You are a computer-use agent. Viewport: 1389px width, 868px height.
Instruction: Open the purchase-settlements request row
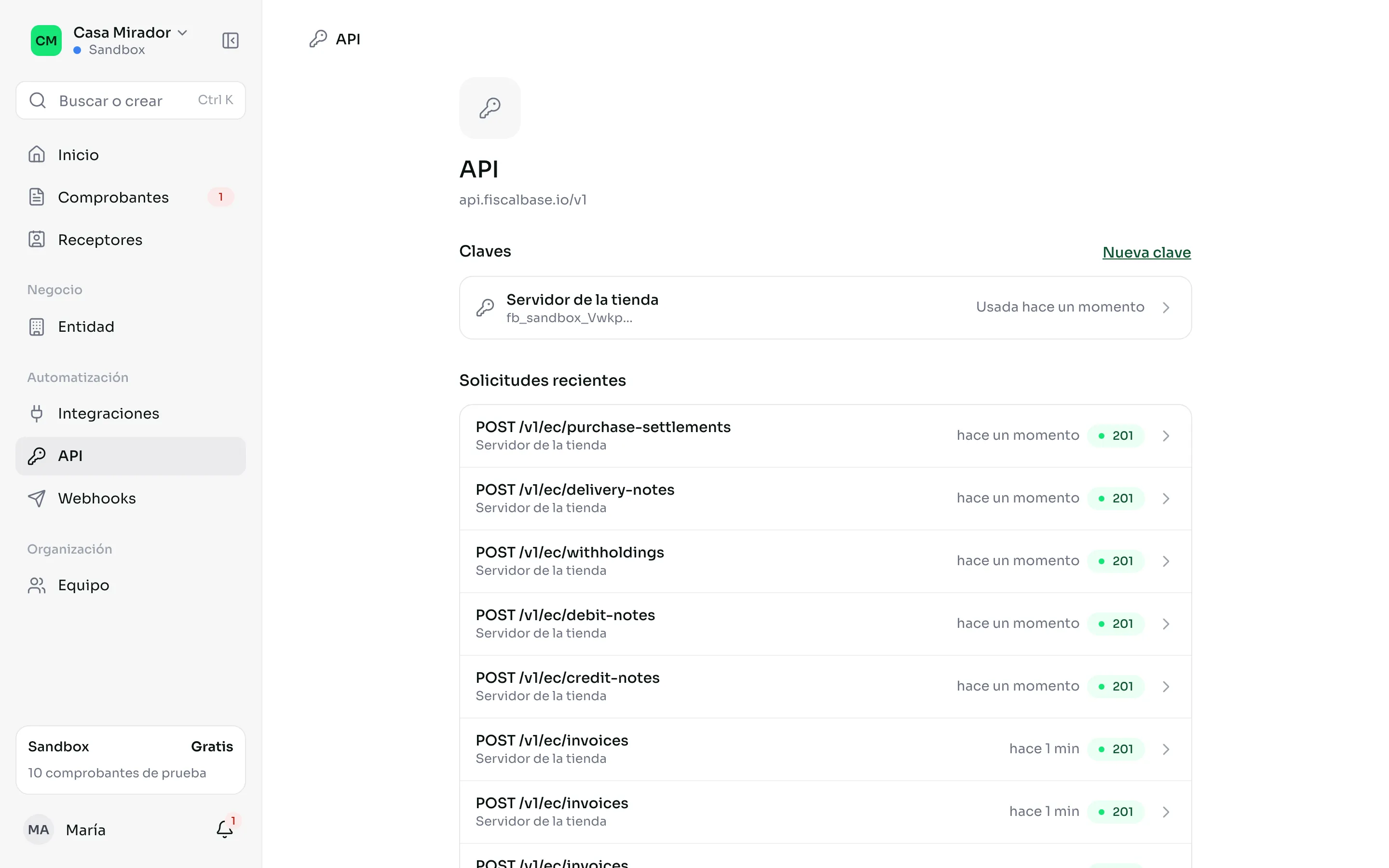tap(825, 436)
